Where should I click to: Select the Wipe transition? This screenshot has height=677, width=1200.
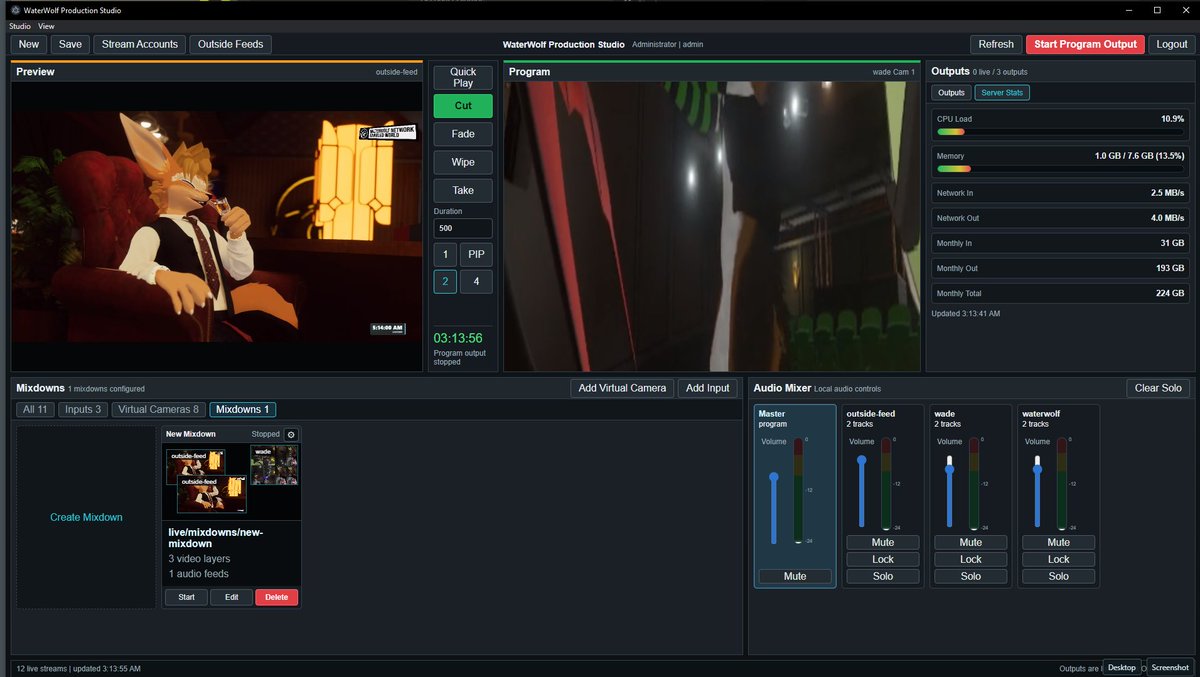pyautogui.click(x=463, y=162)
